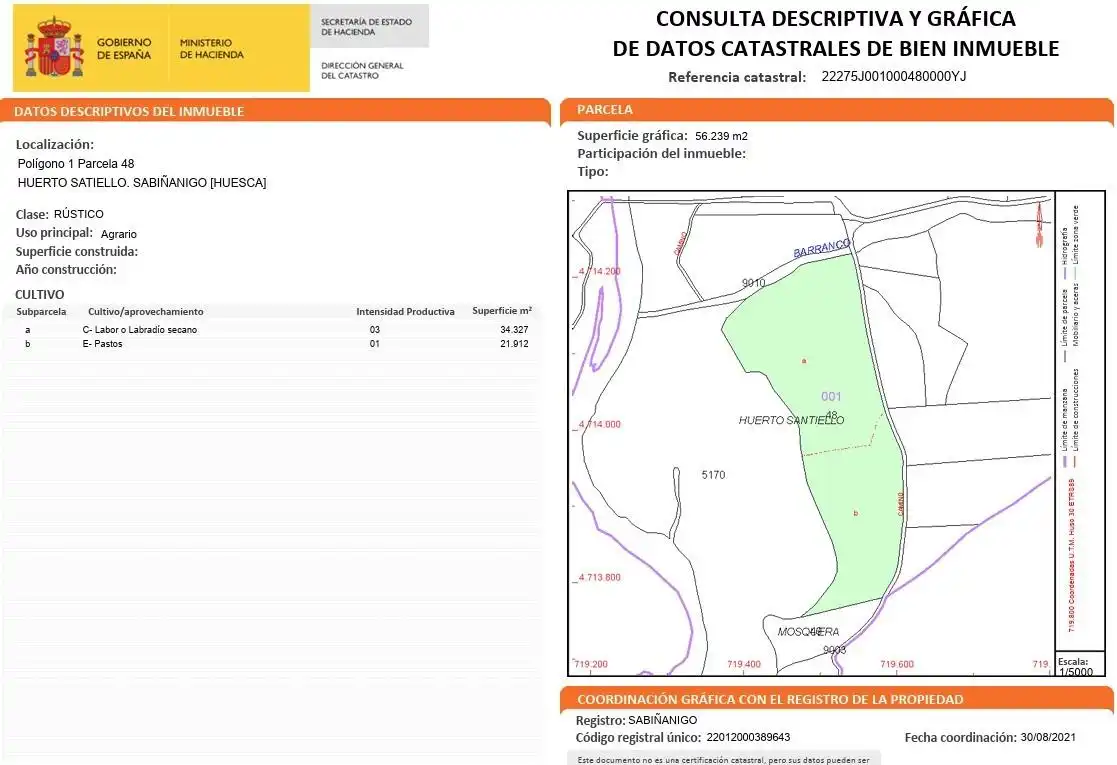Click the 'Cultivo/aprovechamiento' column header

click(145, 311)
